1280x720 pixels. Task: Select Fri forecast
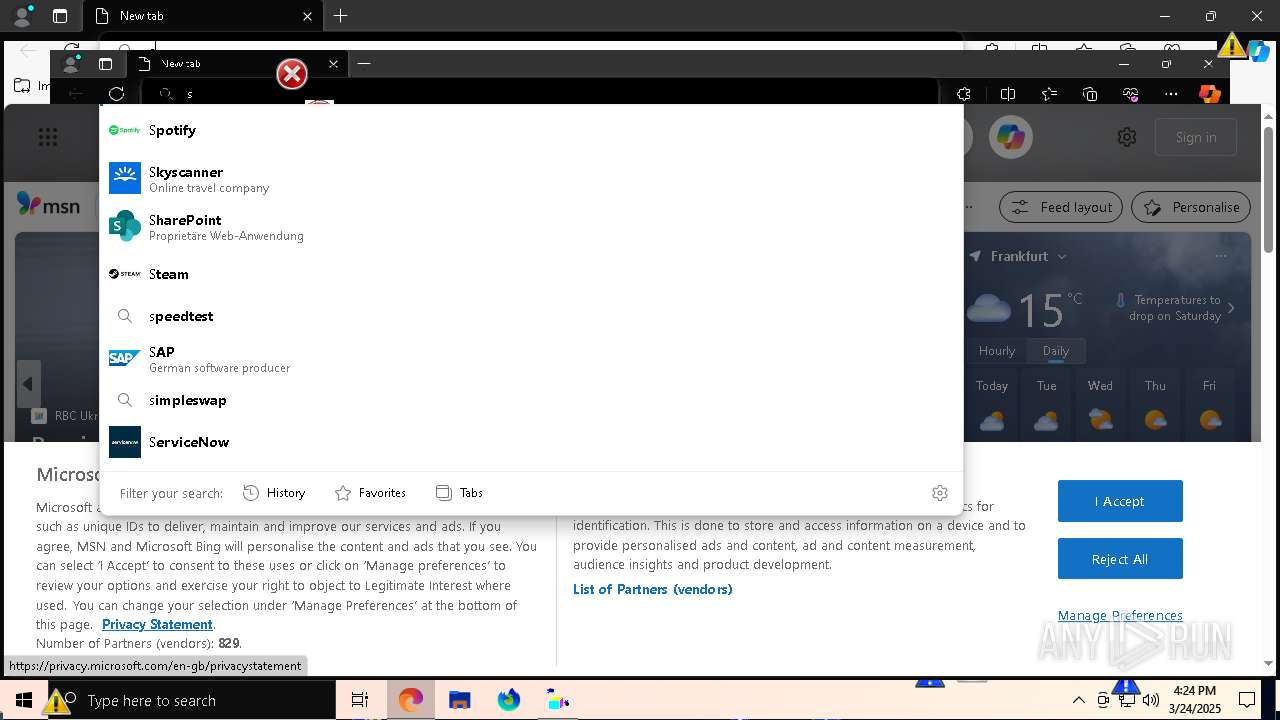tap(1210, 405)
